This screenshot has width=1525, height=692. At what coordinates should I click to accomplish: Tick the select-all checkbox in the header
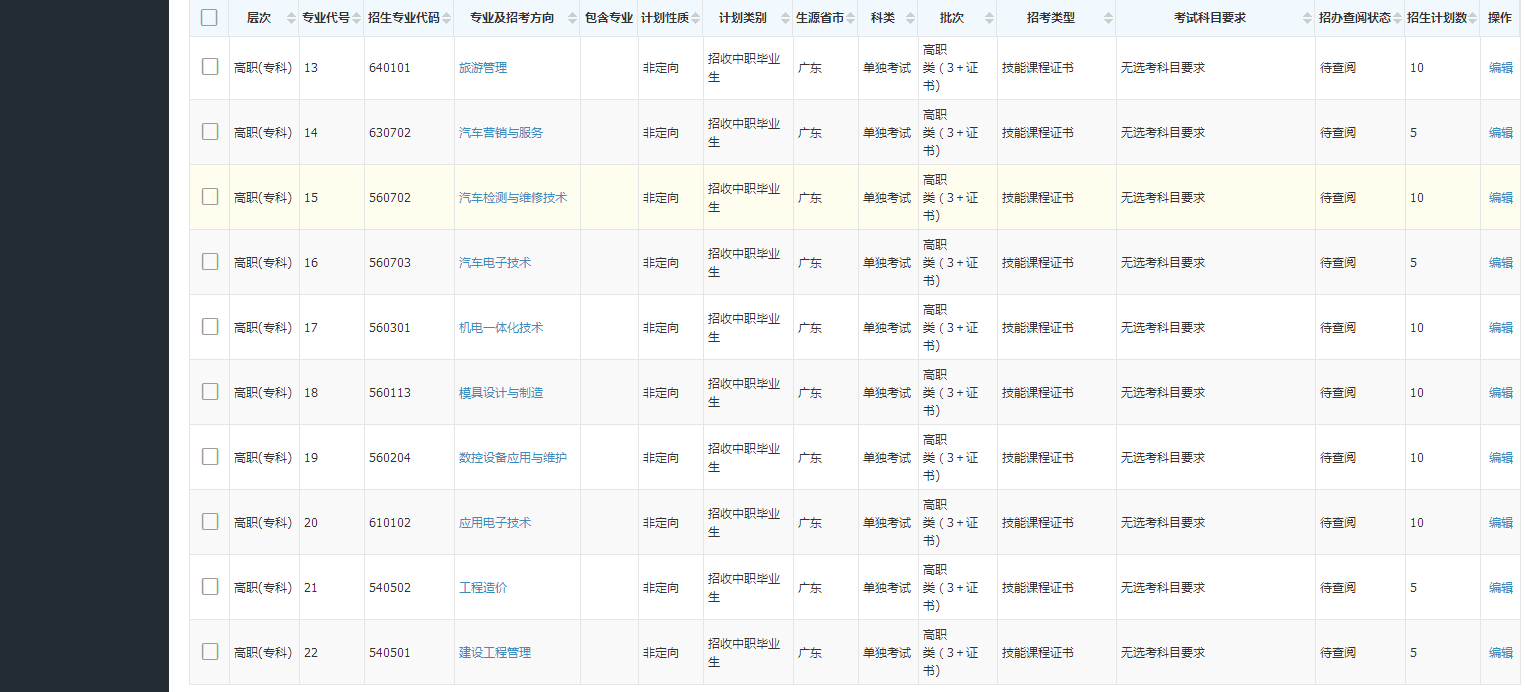pyautogui.click(x=209, y=17)
